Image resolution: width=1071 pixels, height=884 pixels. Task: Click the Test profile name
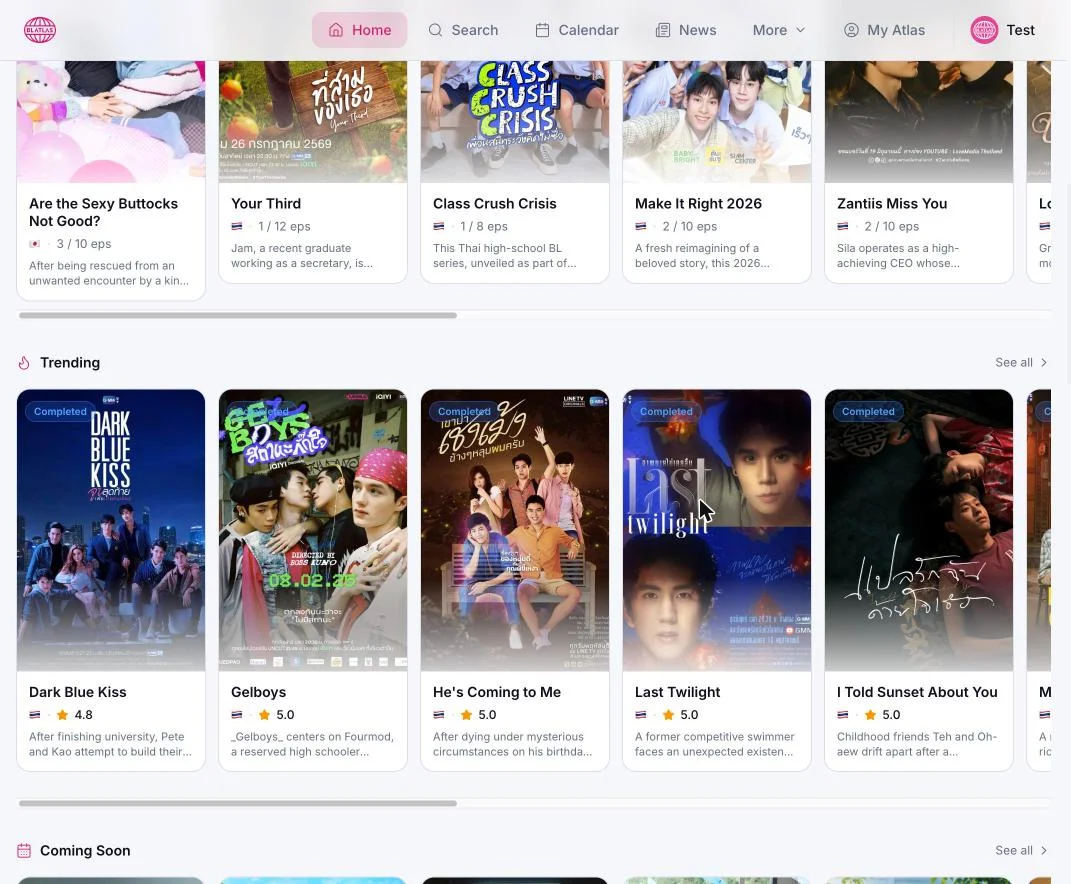tap(1020, 30)
